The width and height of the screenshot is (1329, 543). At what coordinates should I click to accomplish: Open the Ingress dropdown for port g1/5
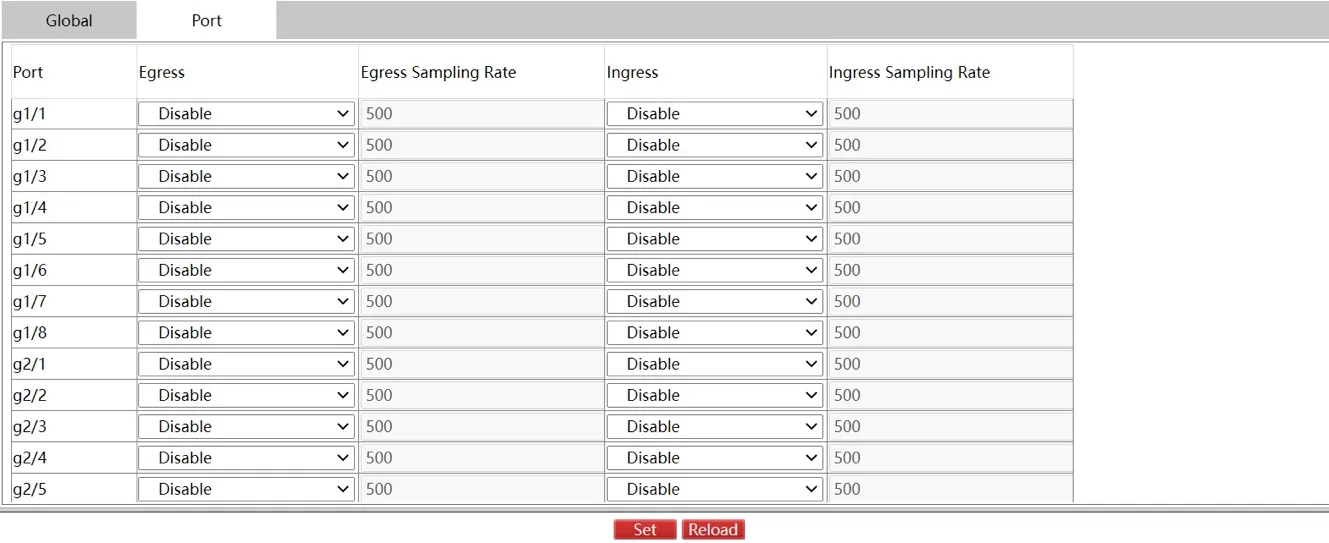714,239
